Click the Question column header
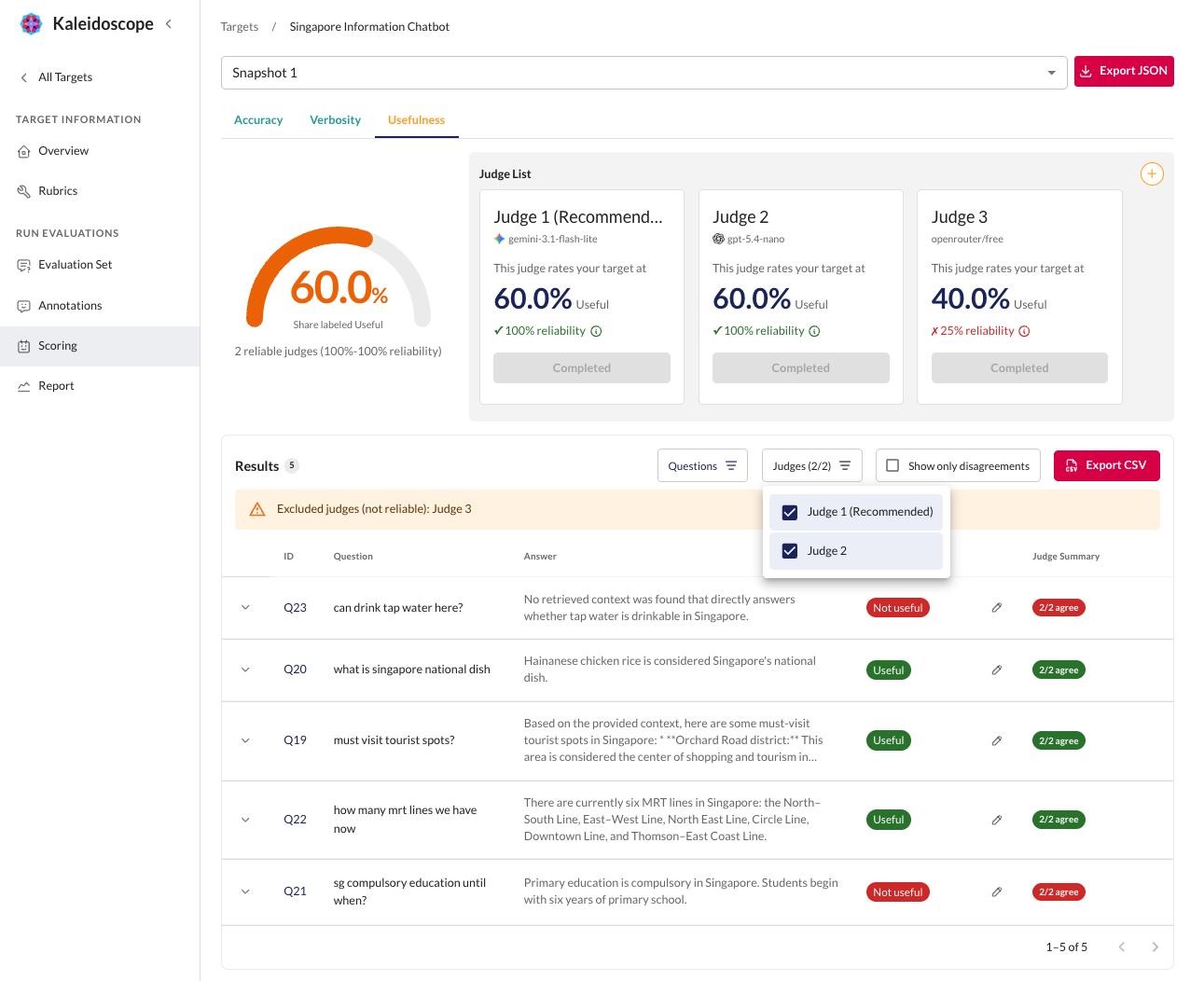Viewport: 1204px width, 981px height. (x=353, y=557)
